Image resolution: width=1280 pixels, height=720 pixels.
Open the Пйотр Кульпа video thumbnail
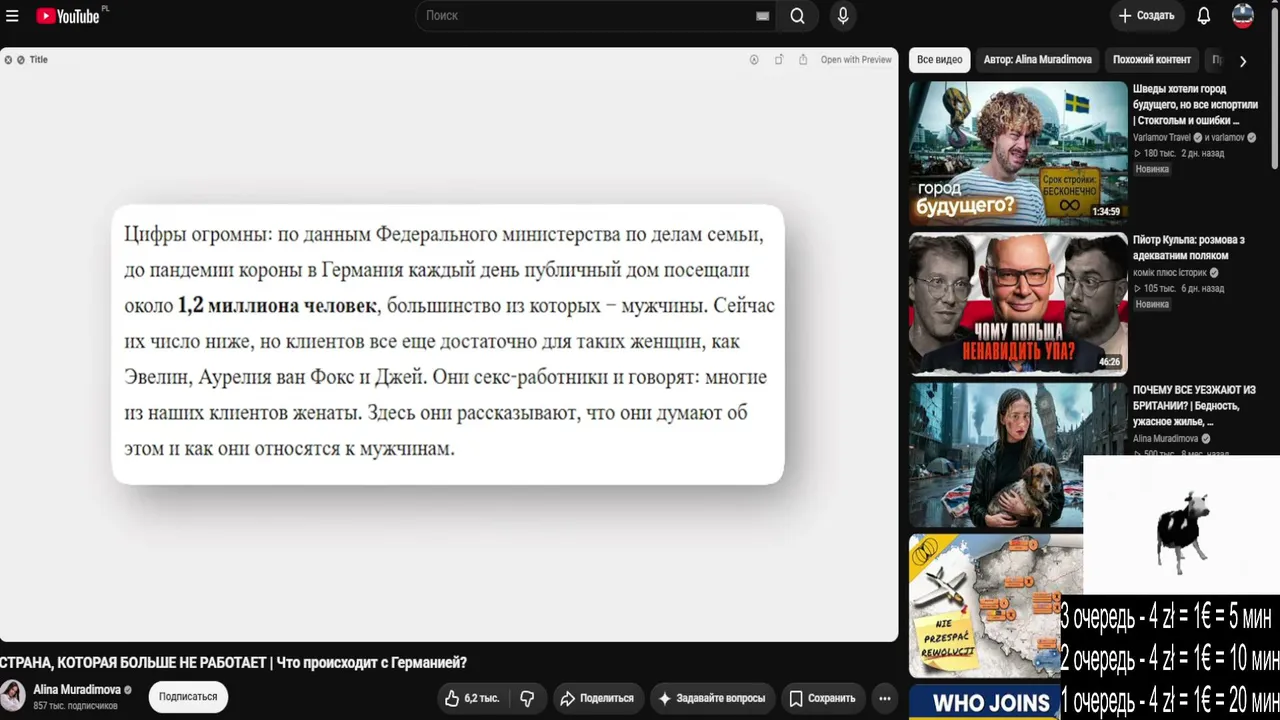click(1018, 304)
